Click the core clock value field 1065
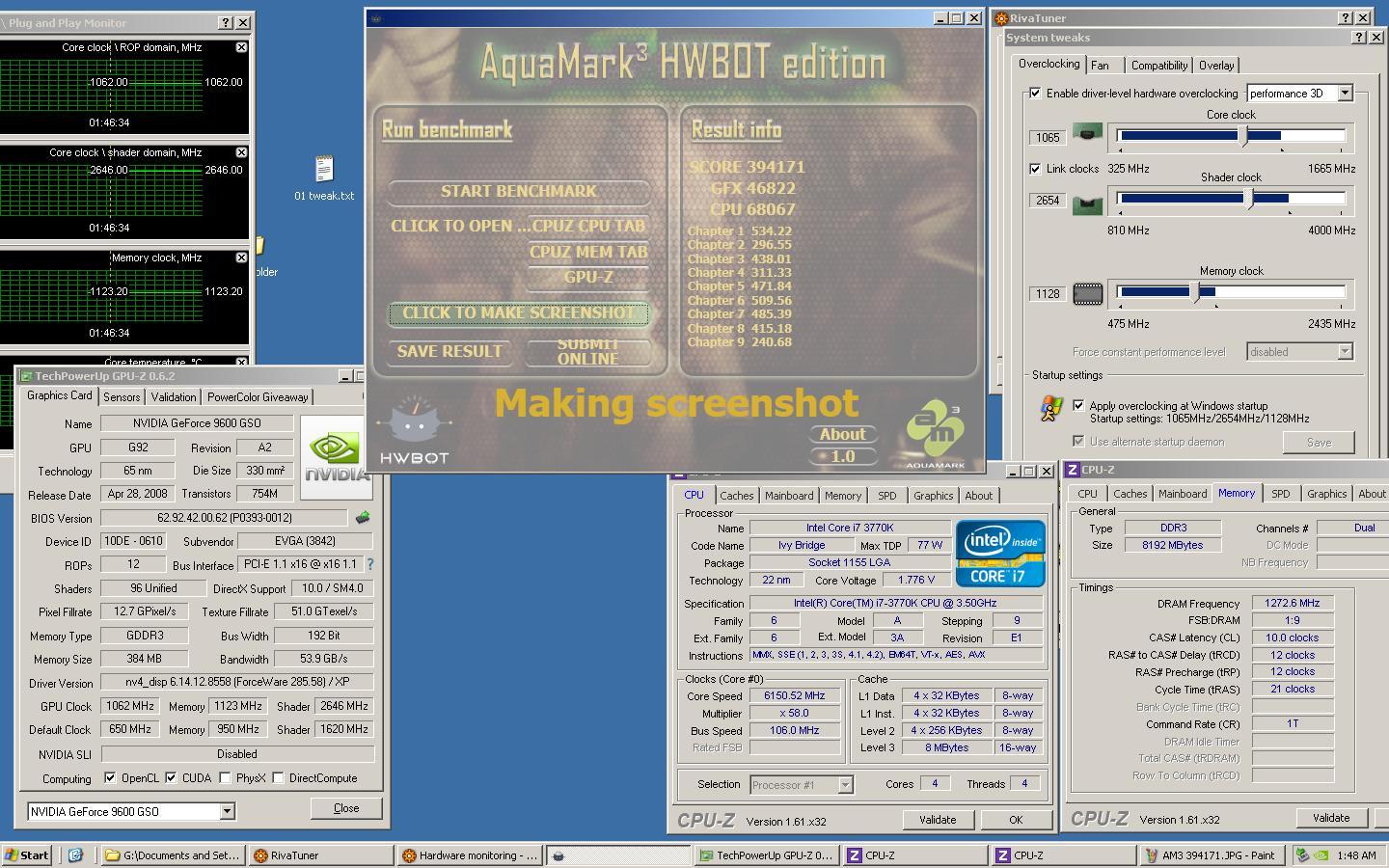Viewport: 1389px width, 868px height. (1048, 137)
